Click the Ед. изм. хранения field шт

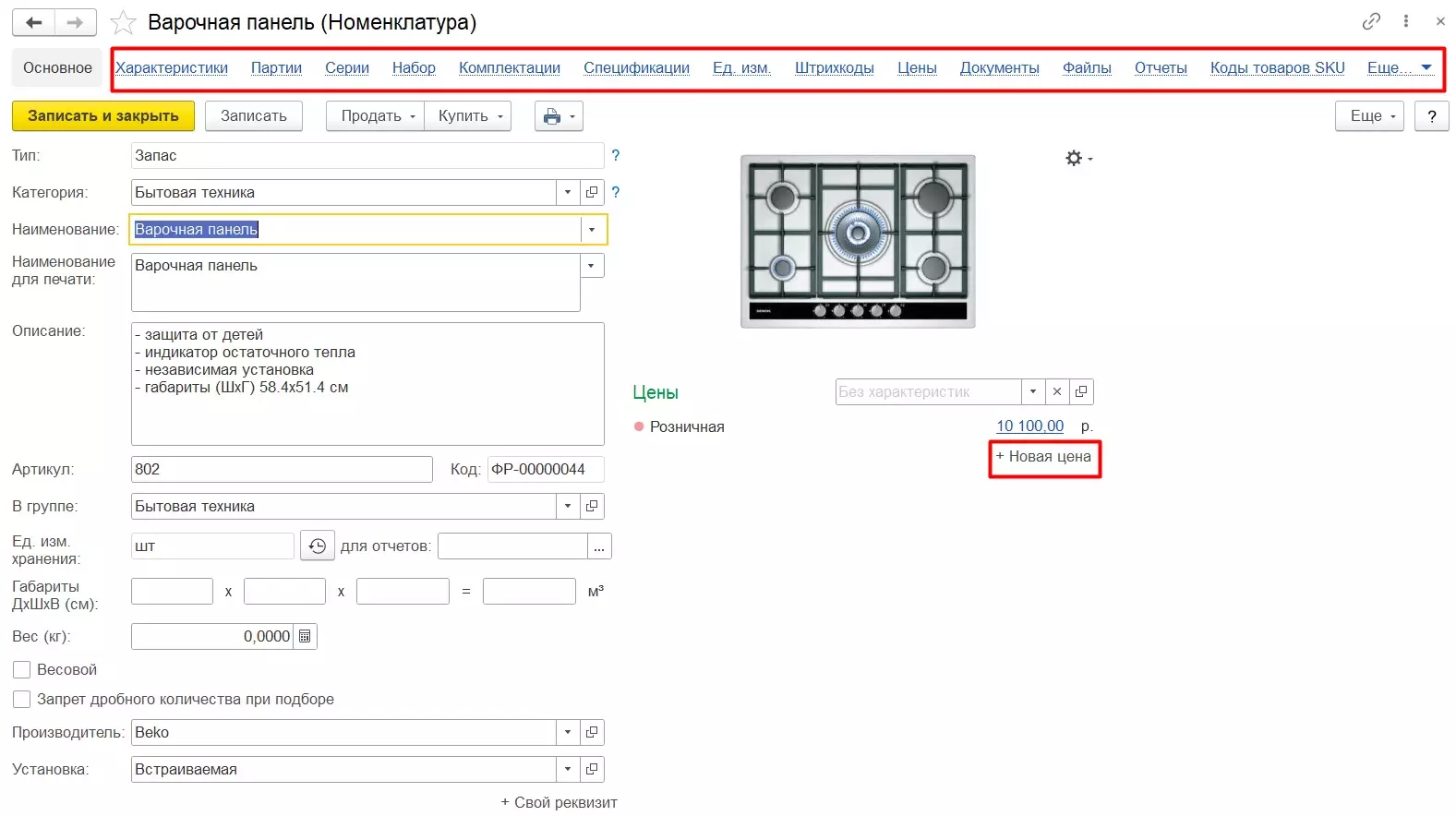pos(212,546)
